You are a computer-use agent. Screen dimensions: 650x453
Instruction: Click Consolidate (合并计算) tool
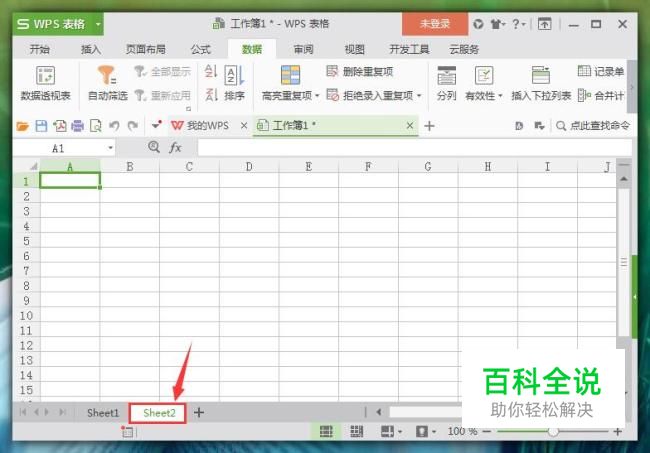click(x=601, y=96)
